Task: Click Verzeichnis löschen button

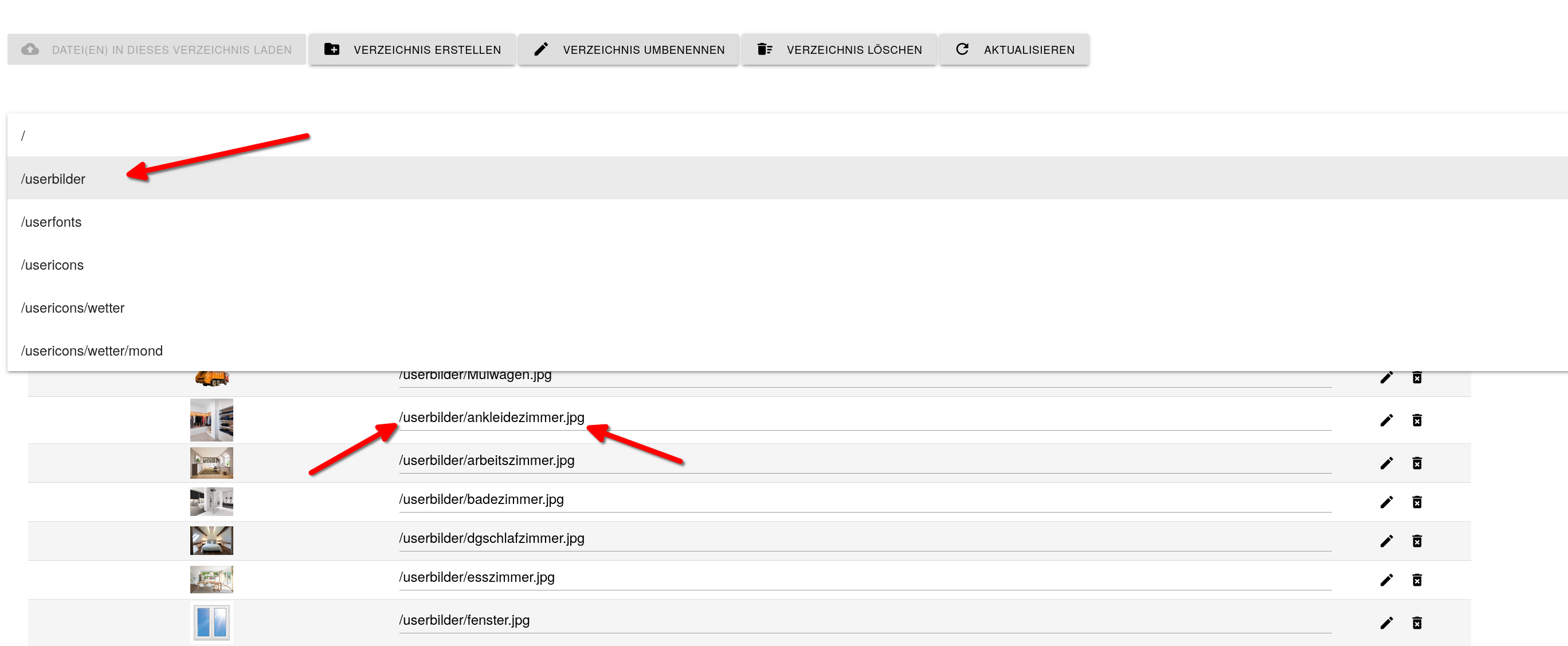Action: click(x=839, y=50)
